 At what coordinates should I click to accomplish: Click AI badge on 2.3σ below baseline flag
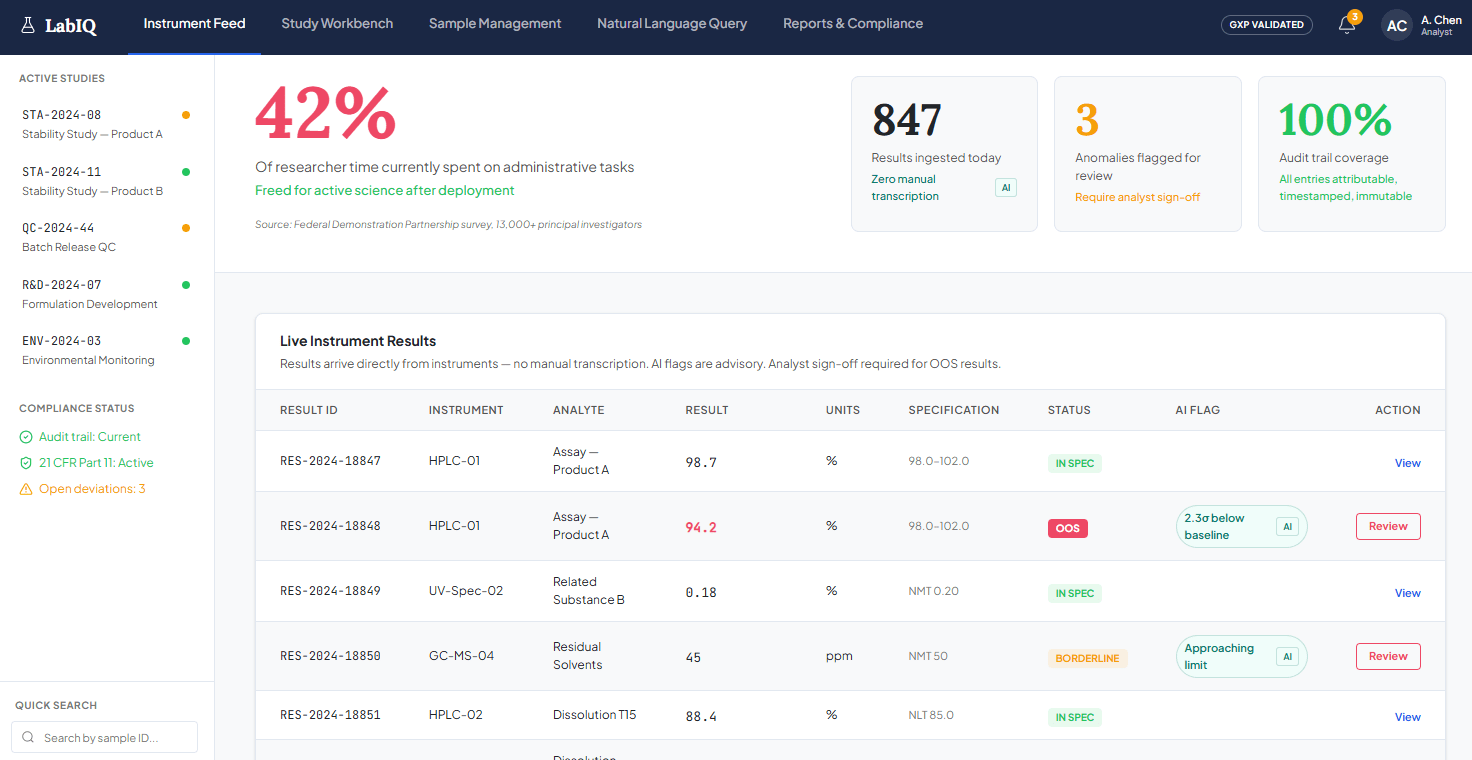point(1287,527)
